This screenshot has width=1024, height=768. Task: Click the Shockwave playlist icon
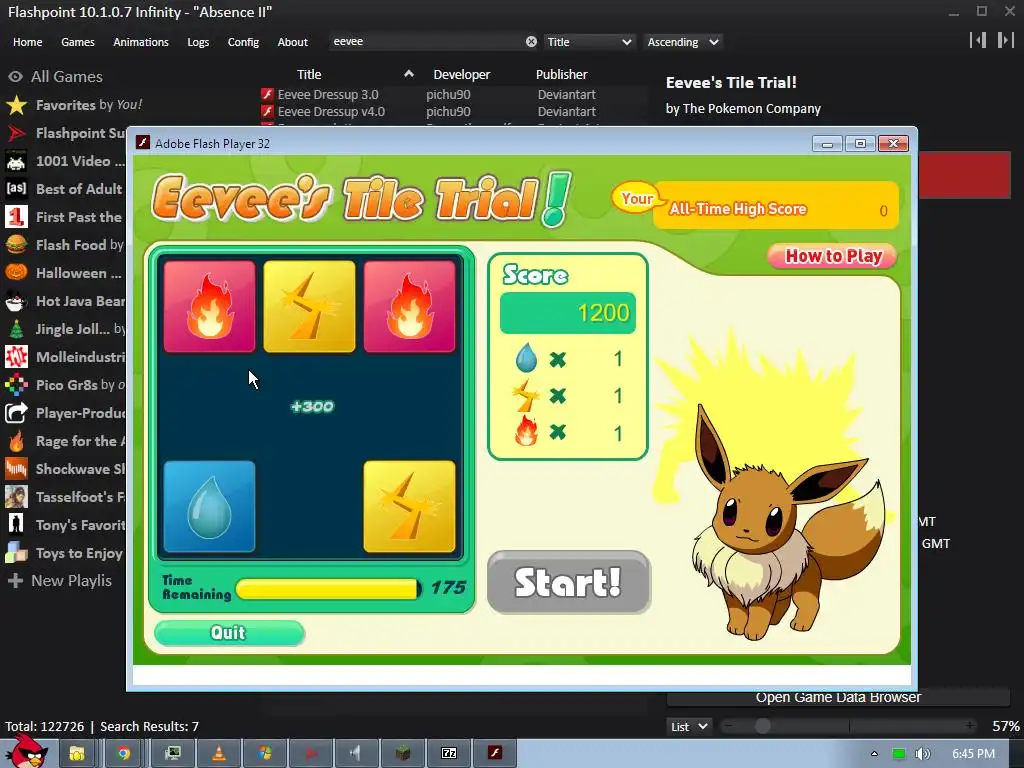pos(16,469)
